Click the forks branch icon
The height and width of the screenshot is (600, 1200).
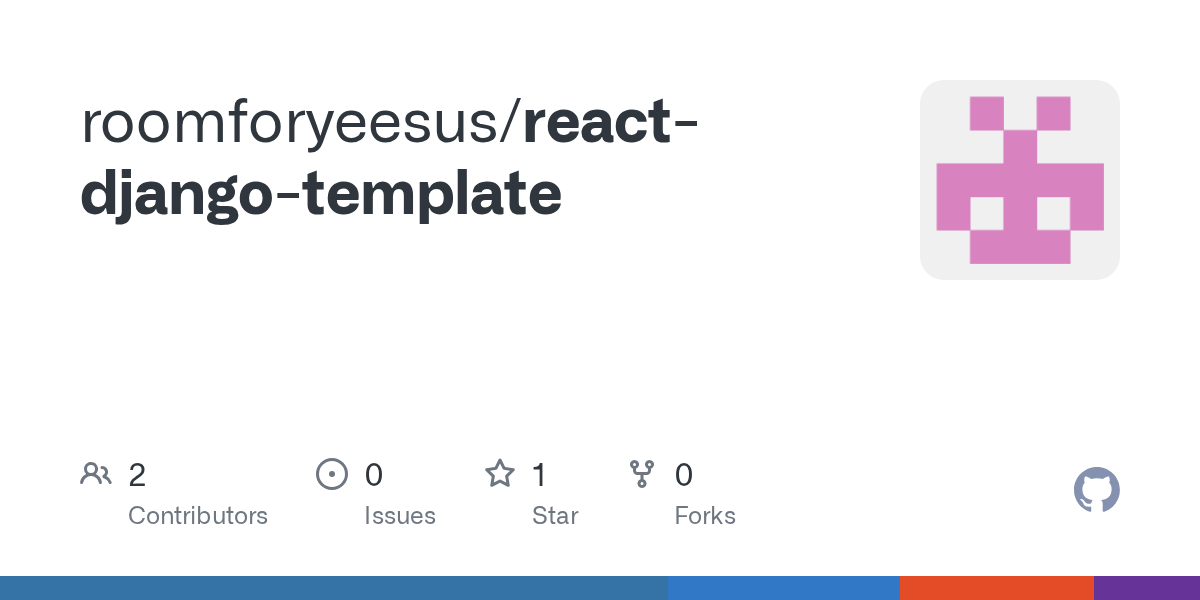pos(641,474)
